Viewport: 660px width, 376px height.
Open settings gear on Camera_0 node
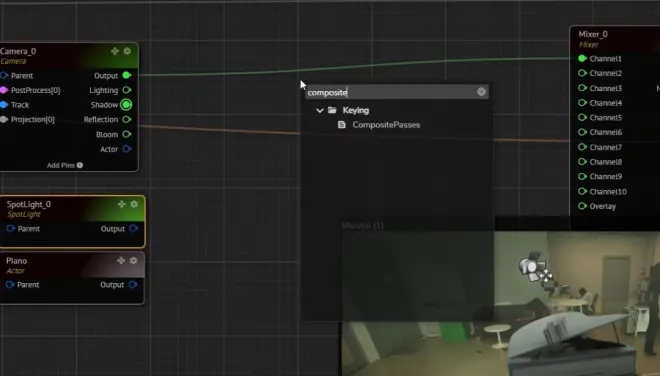(x=127, y=51)
